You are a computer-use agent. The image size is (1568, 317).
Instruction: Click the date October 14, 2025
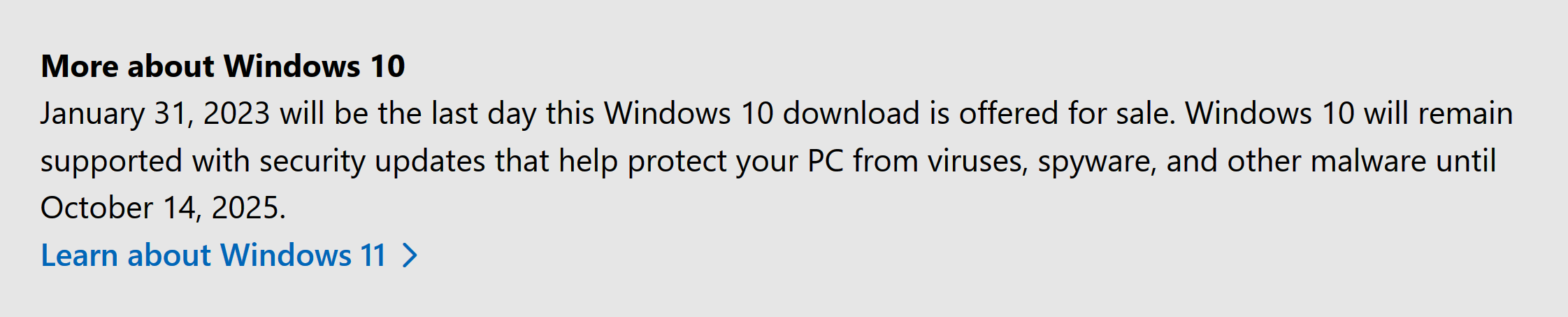click(163, 208)
